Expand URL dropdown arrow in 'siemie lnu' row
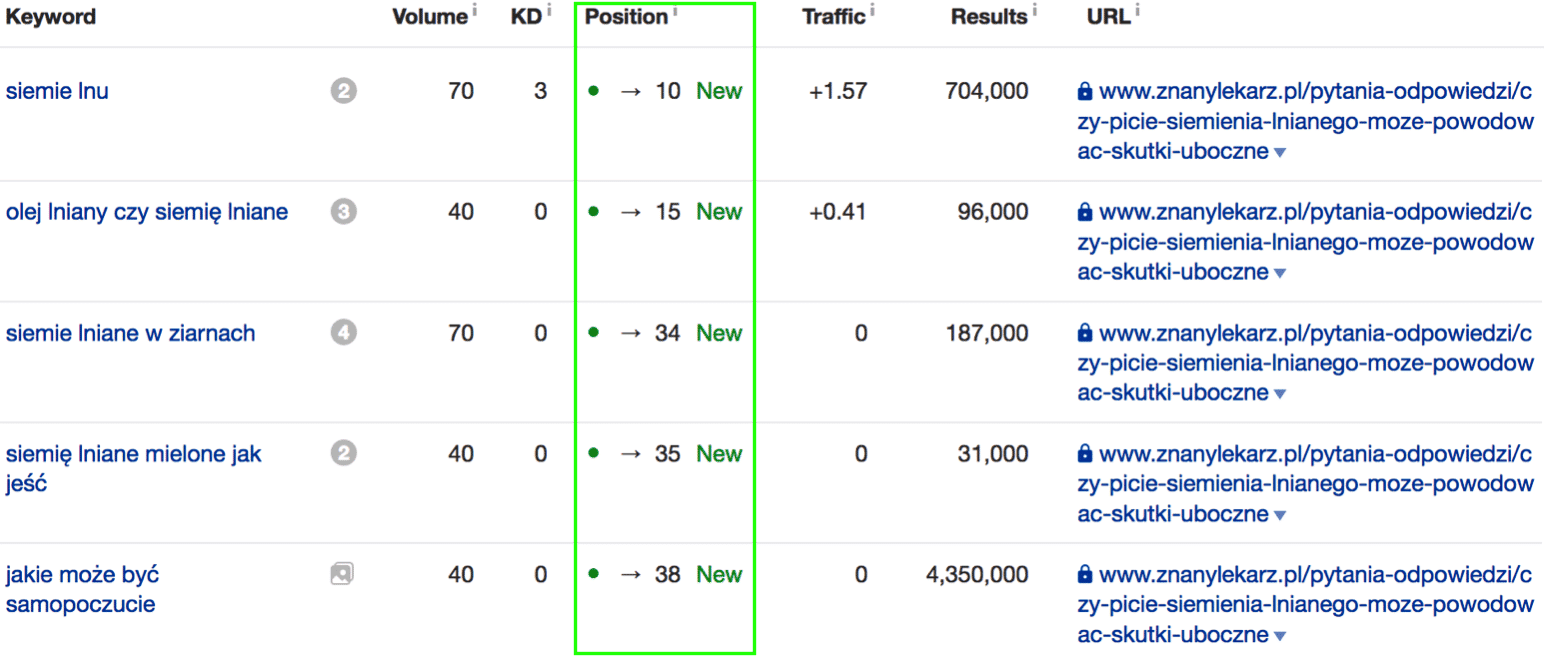 coord(1279,153)
